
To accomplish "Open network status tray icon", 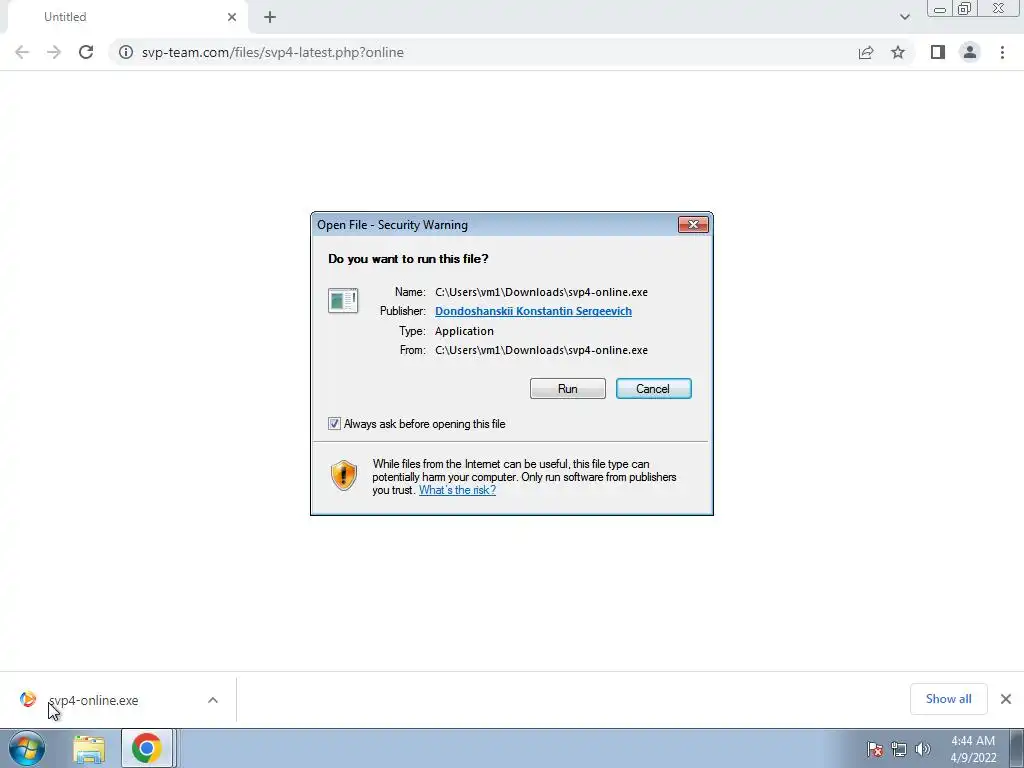I will coord(899,749).
